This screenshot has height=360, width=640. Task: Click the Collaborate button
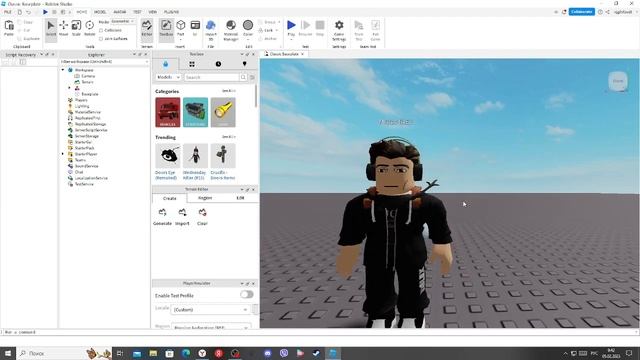582,12
